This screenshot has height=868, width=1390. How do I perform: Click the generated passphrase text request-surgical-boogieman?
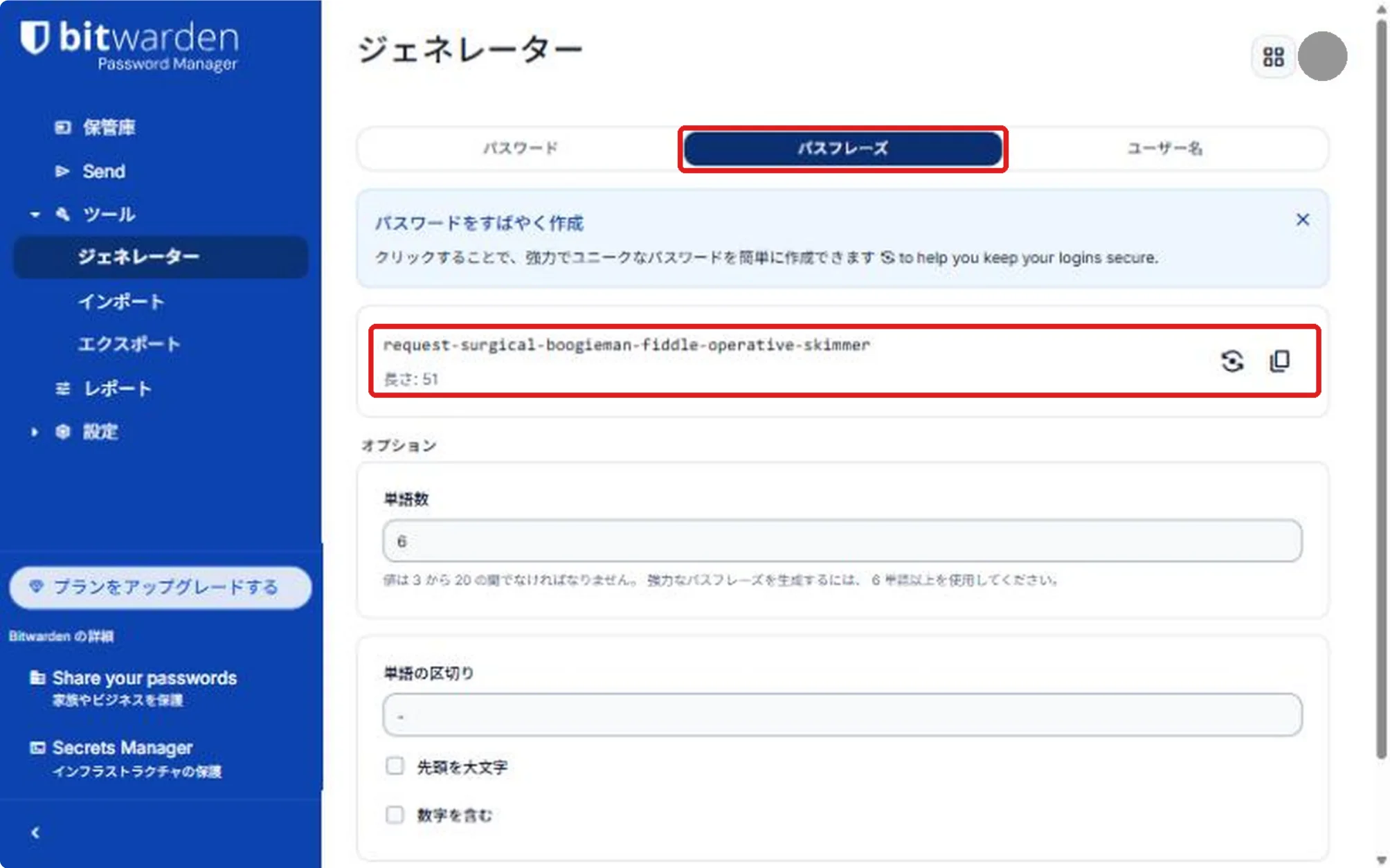coord(626,345)
